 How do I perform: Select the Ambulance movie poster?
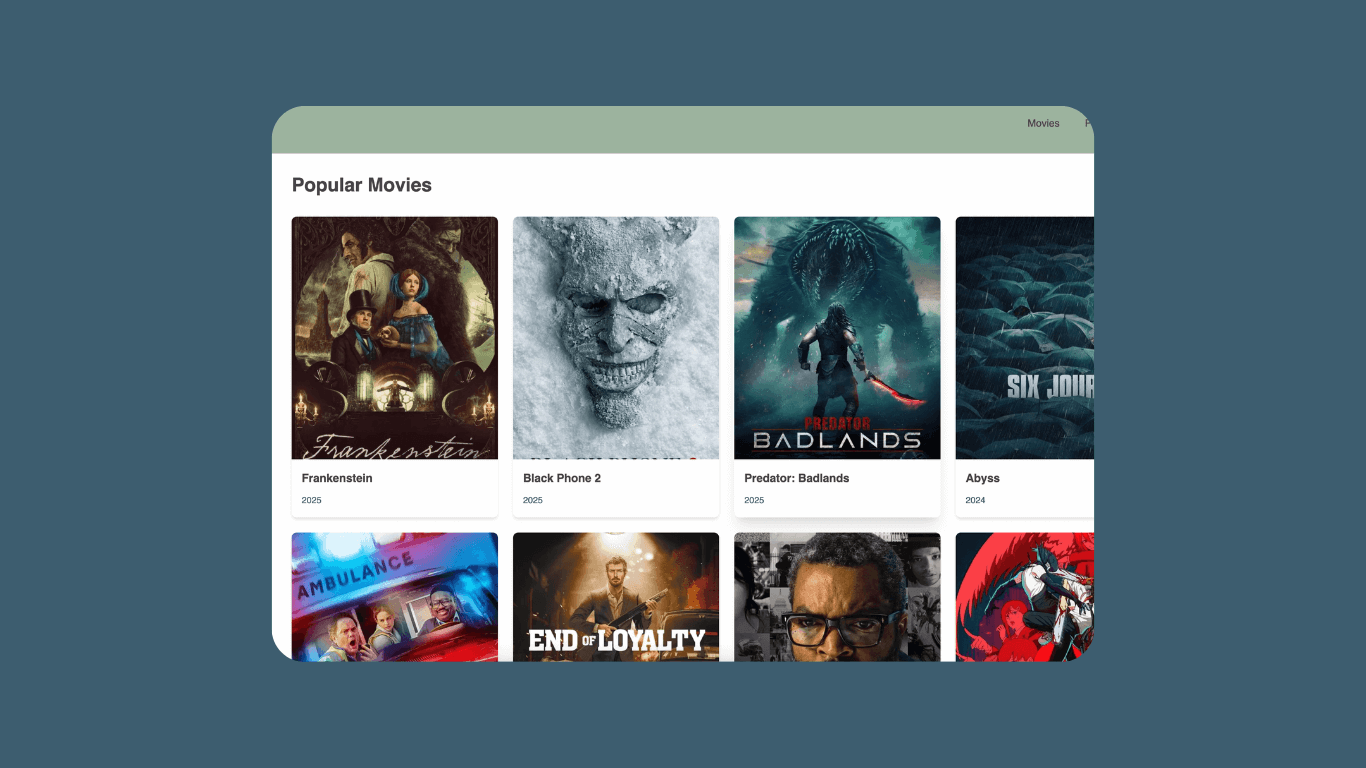[394, 596]
